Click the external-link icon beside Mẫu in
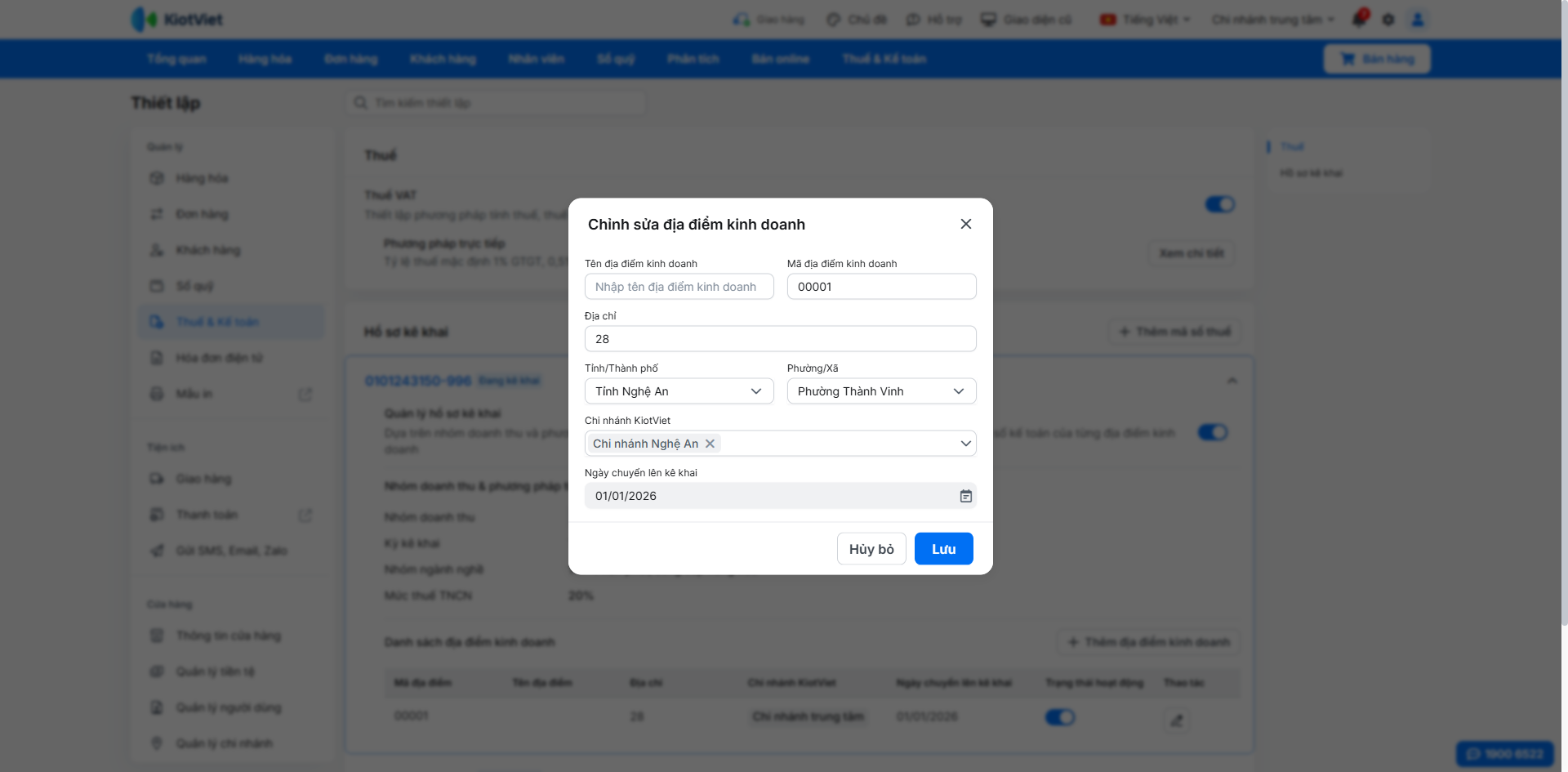1568x772 pixels. pos(305,395)
